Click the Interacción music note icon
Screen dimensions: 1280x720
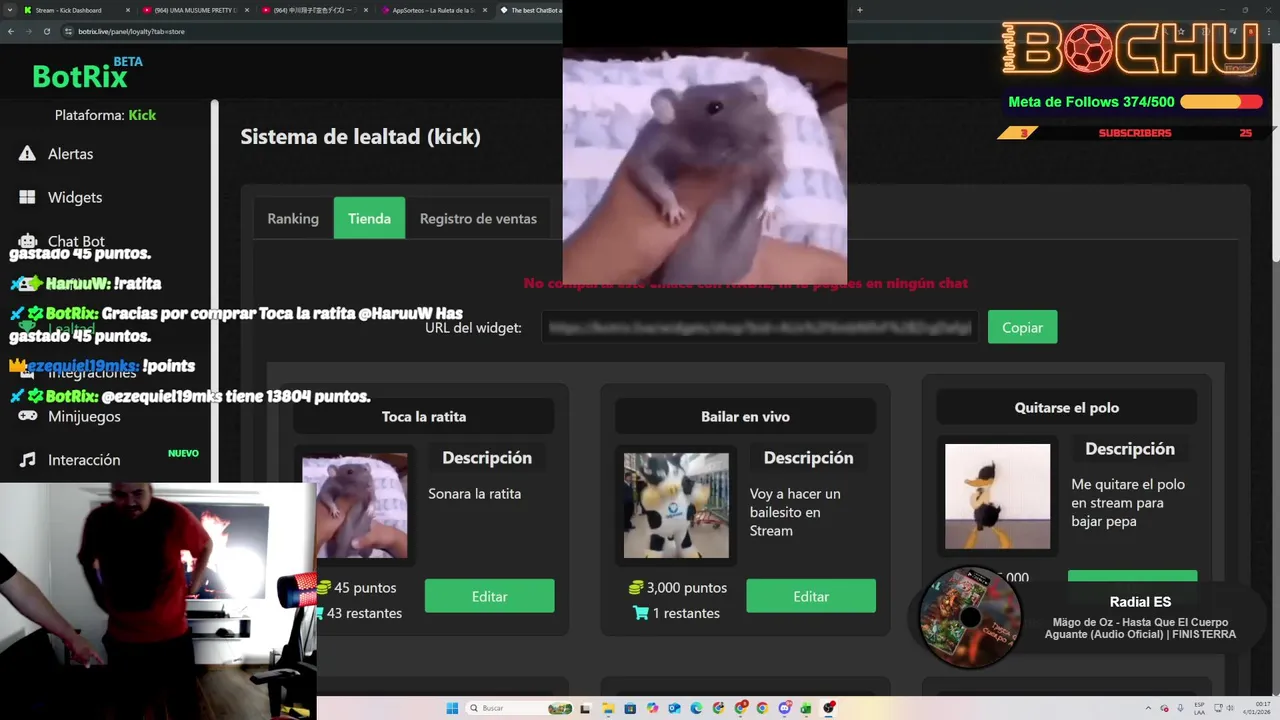(x=27, y=460)
